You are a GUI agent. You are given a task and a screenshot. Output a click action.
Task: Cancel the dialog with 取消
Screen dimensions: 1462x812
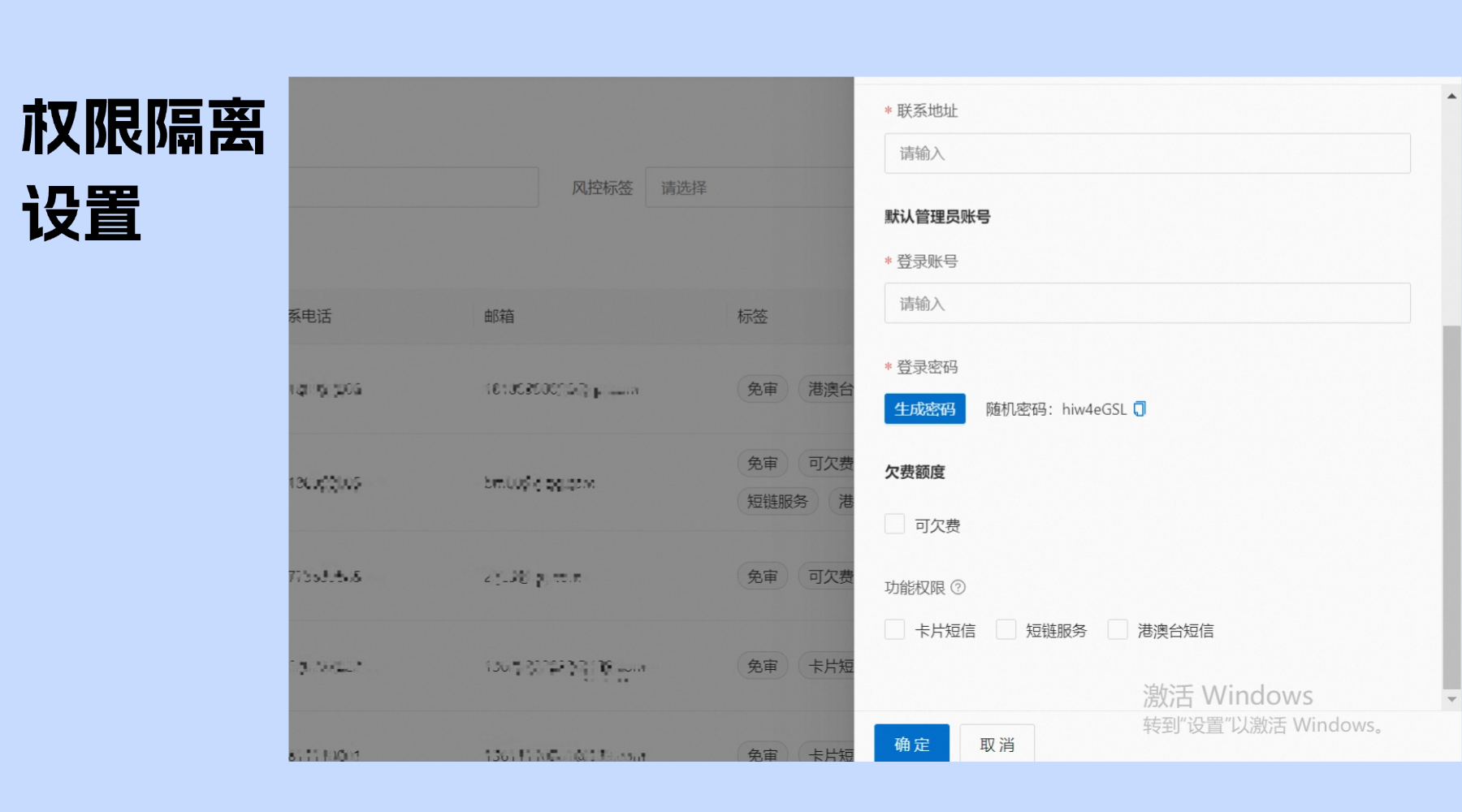click(997, 744)
